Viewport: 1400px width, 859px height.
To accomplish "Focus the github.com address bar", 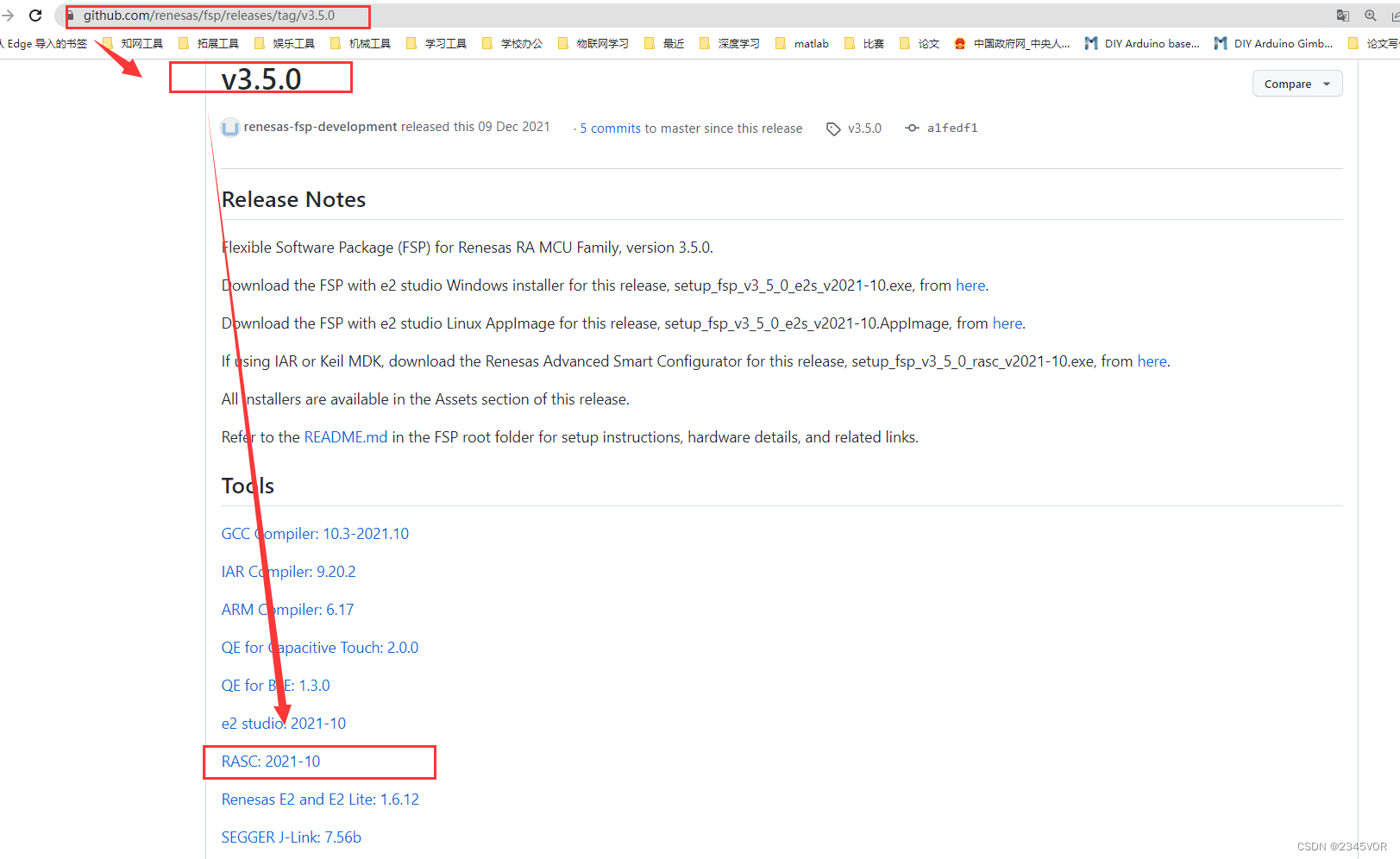I will click(690, 16).
